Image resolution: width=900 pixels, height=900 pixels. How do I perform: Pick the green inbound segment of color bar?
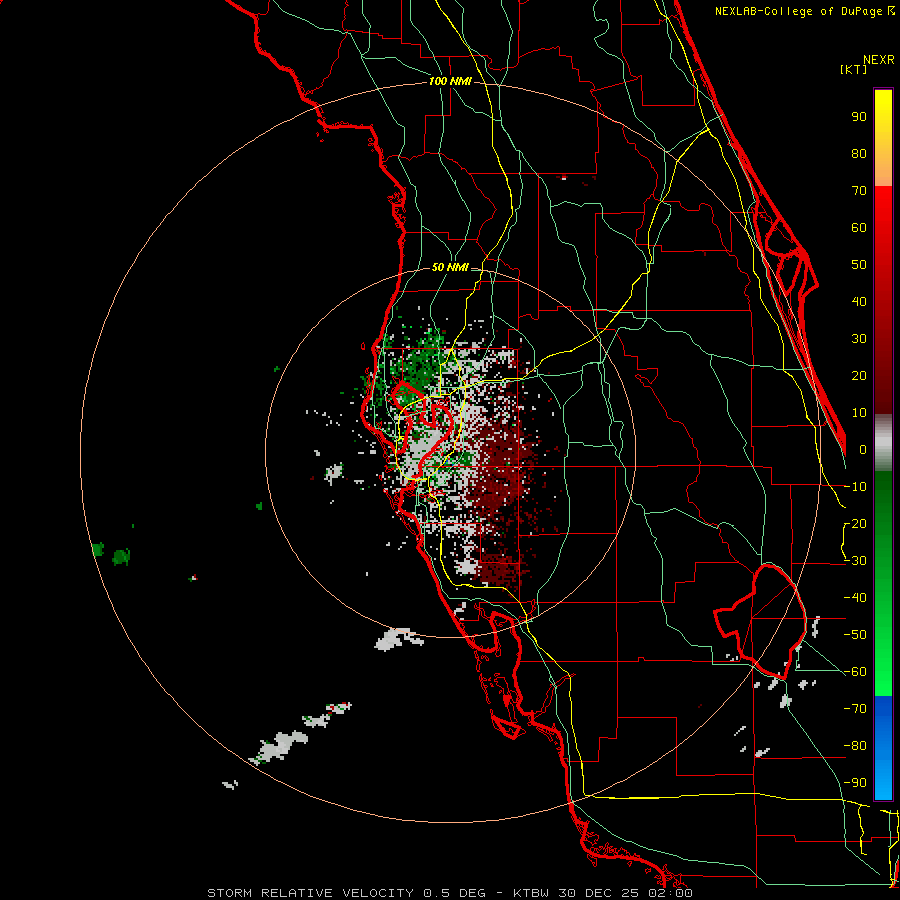coord(883,583)
